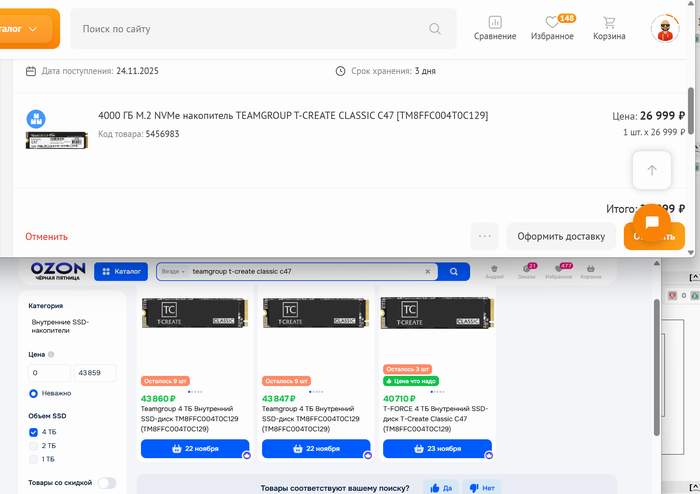
Task: Open the Везде search scope dropdown in Ozon
Action: pos(173,271)
